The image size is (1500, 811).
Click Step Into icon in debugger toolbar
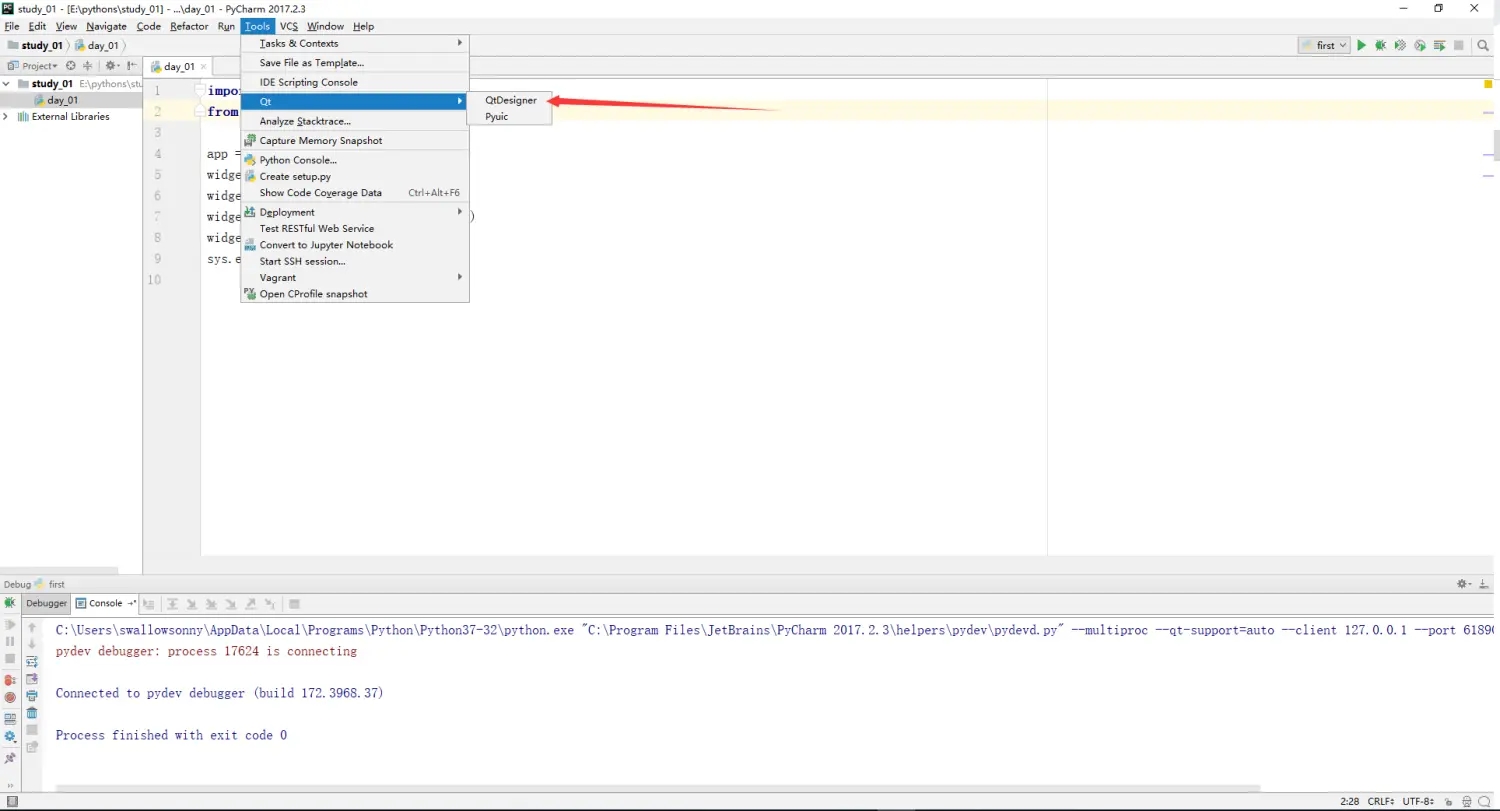click(191, 603)
